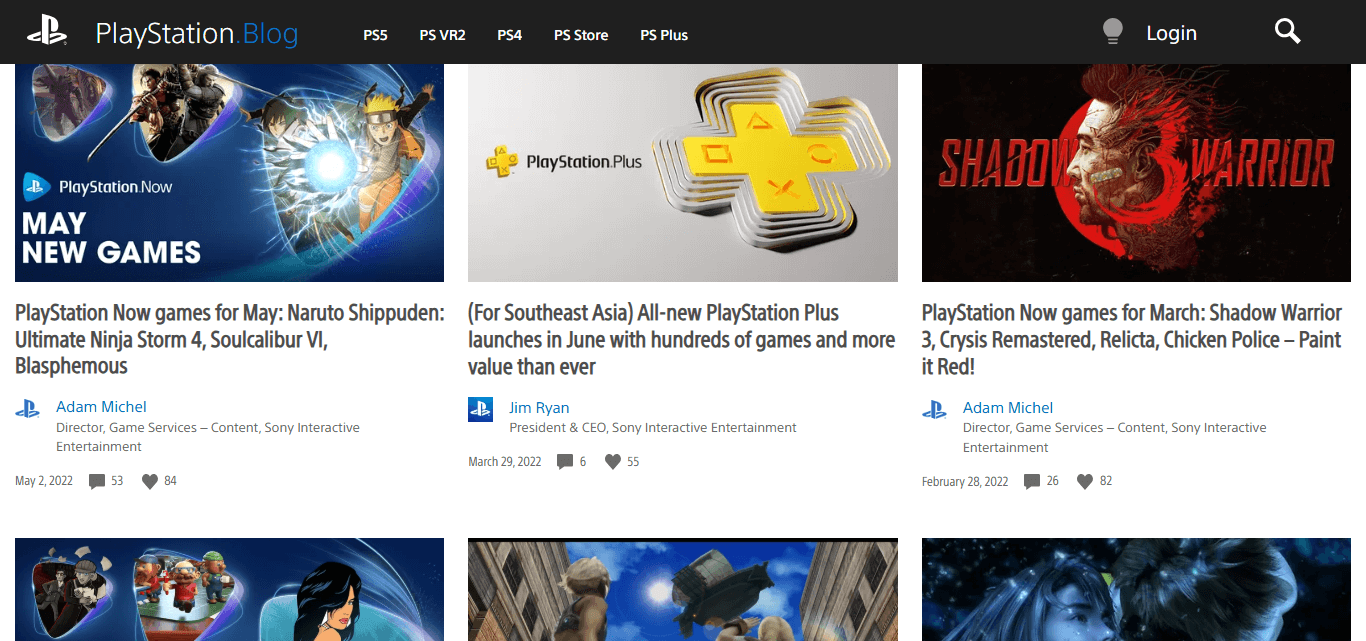The height and width of the screenshot is (641, 1366).
Task: Read PlayStation Now games for May headline
Action: click(229, 340)
